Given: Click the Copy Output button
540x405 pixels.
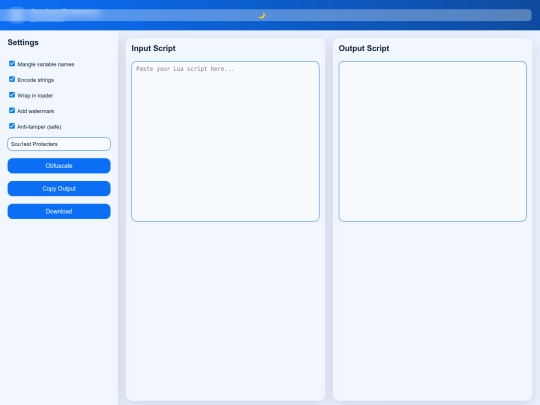Looking at the screenshot, I should (x=59, y=188).
